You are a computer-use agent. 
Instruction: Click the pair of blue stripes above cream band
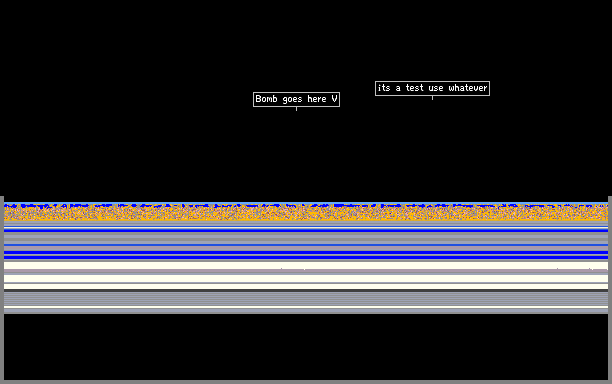(306, 255)
